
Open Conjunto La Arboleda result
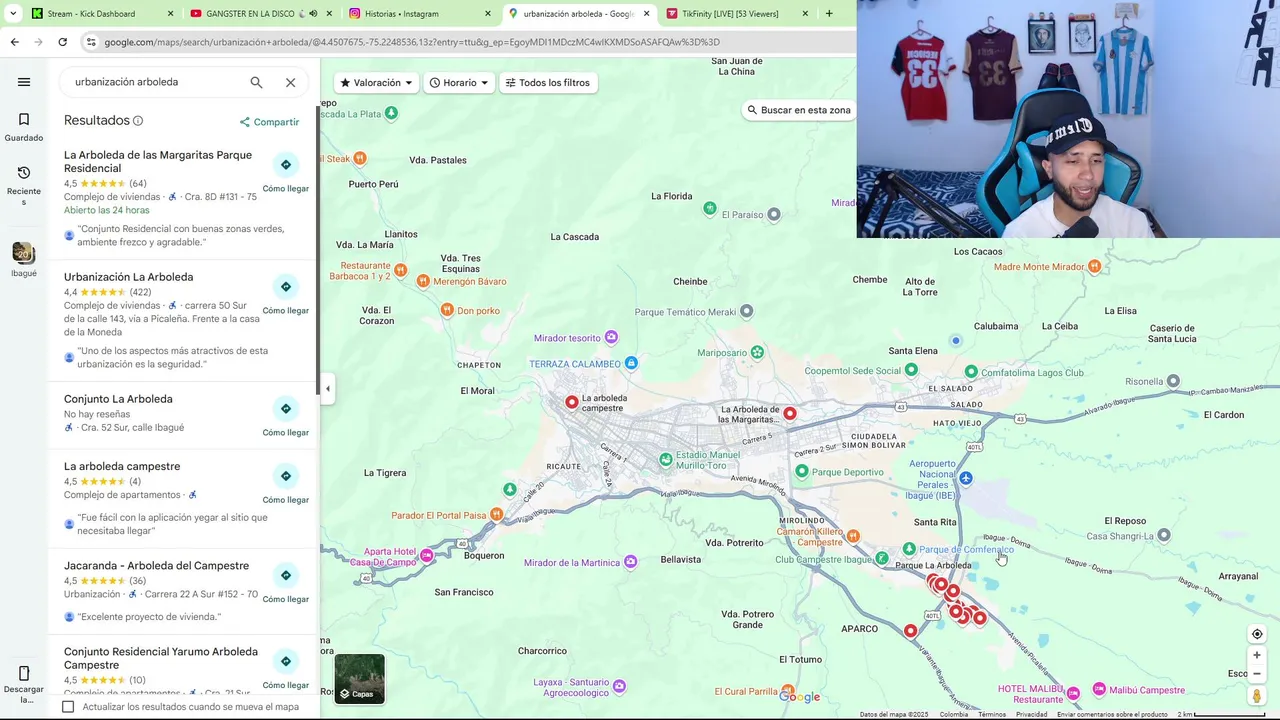click(x=118, y=399)
